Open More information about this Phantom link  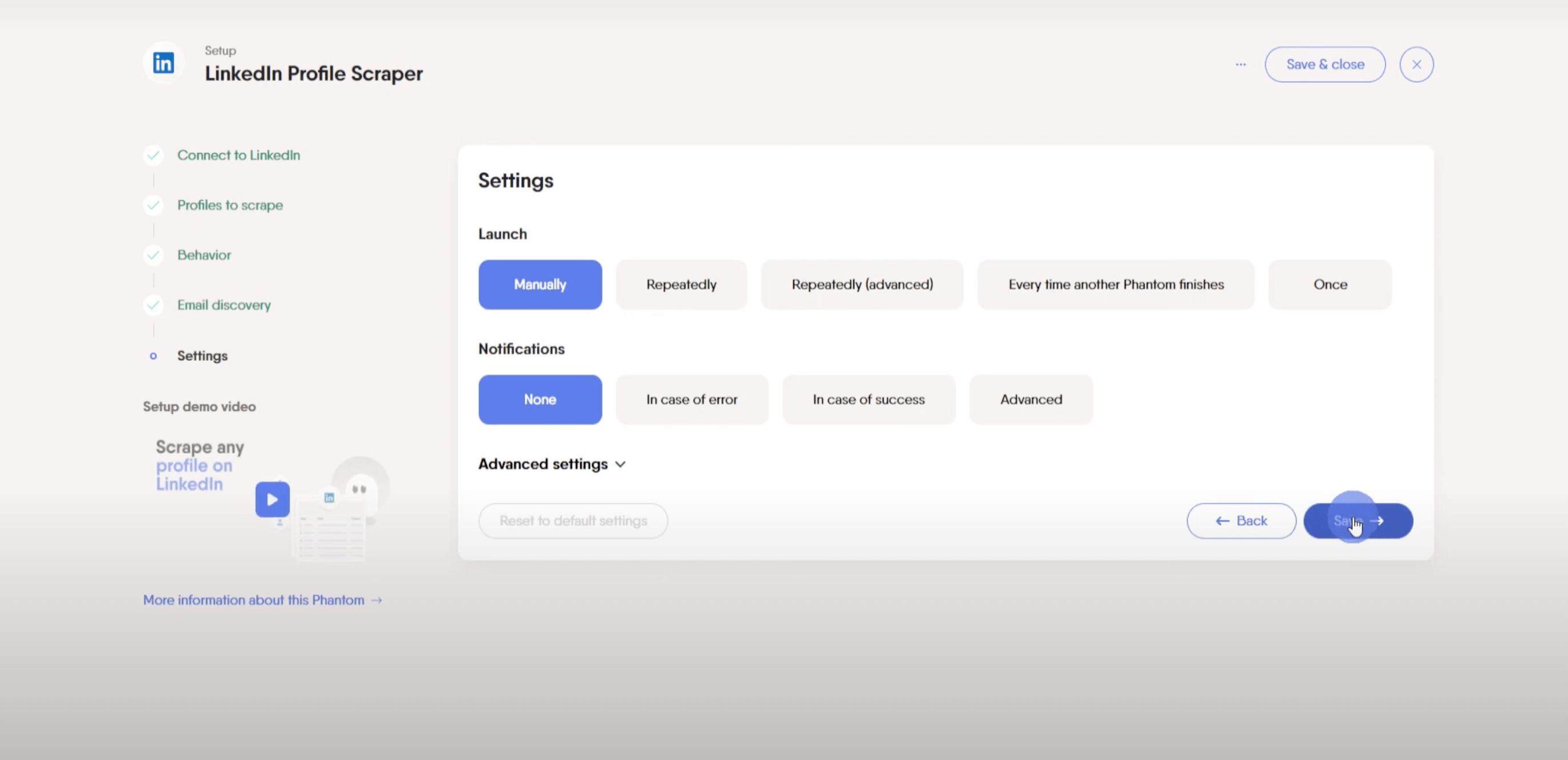point(262,600)
